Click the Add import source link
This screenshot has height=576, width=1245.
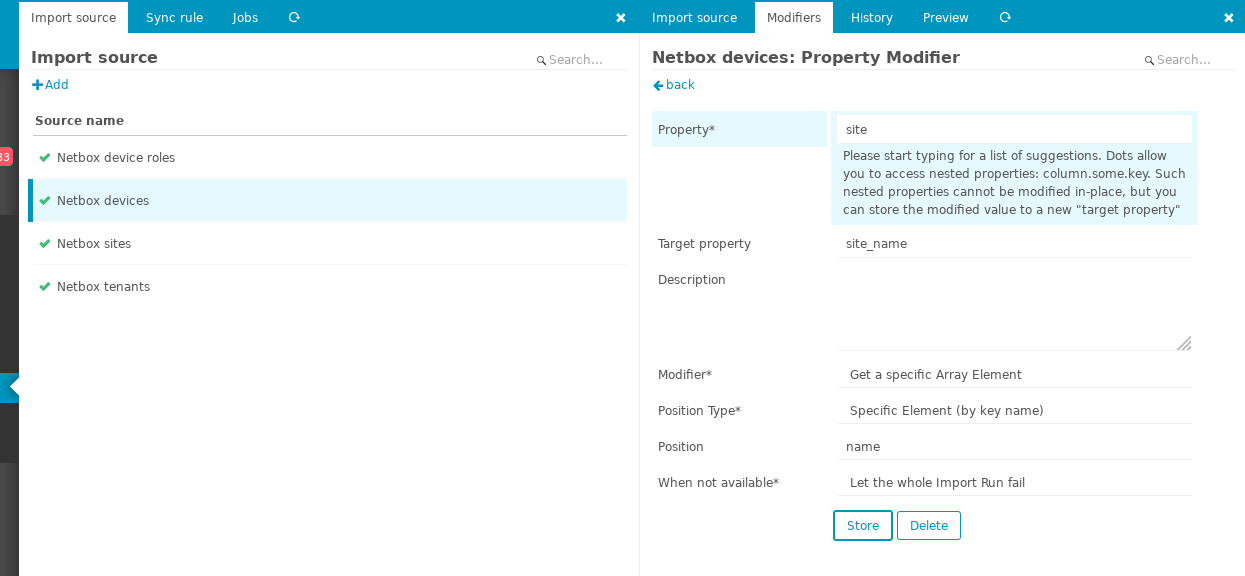[x=51, y=85]
